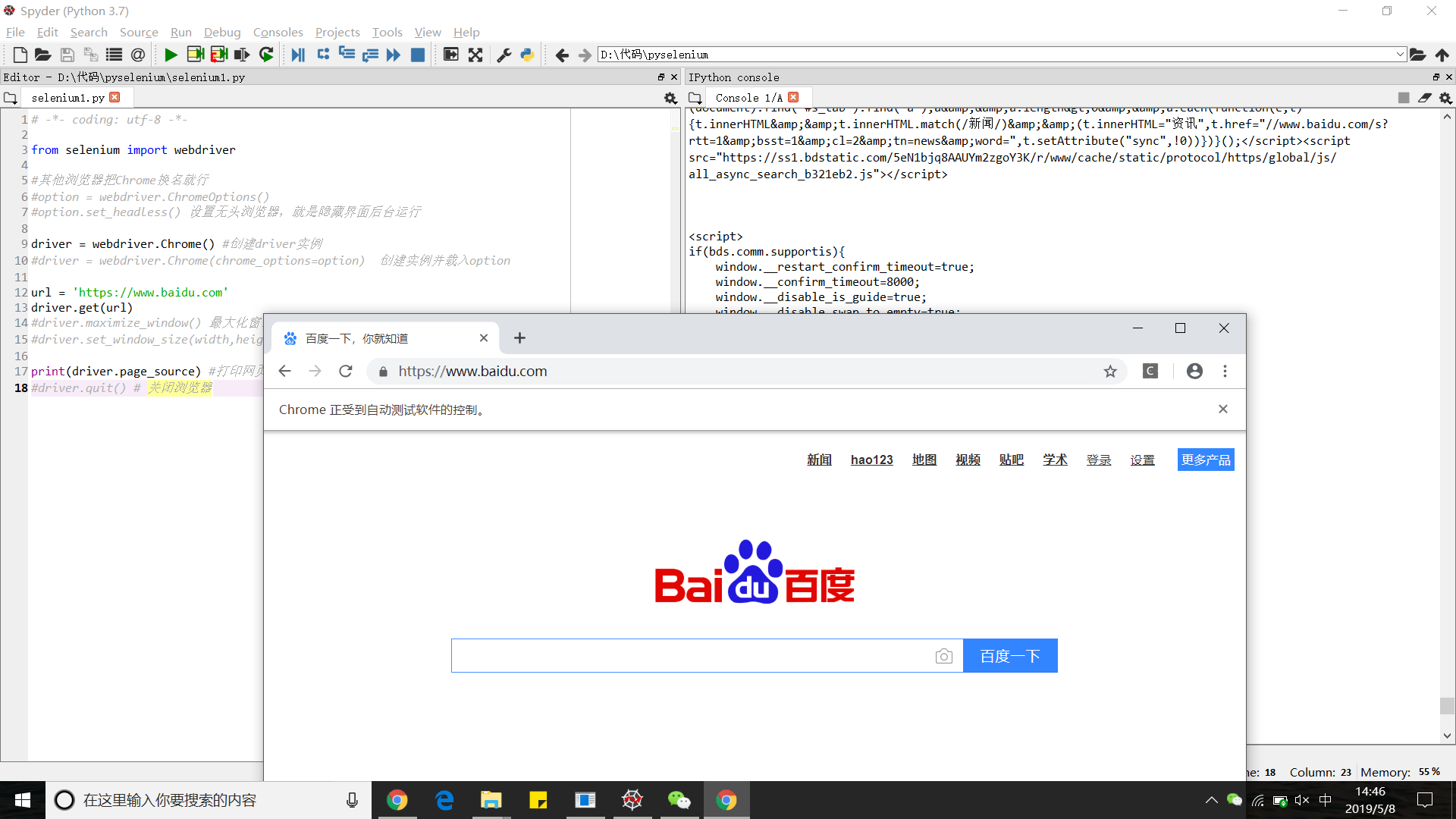Open the Edit menu
The width and height of the screenshot is (1456, 819).
click(47, 32)
